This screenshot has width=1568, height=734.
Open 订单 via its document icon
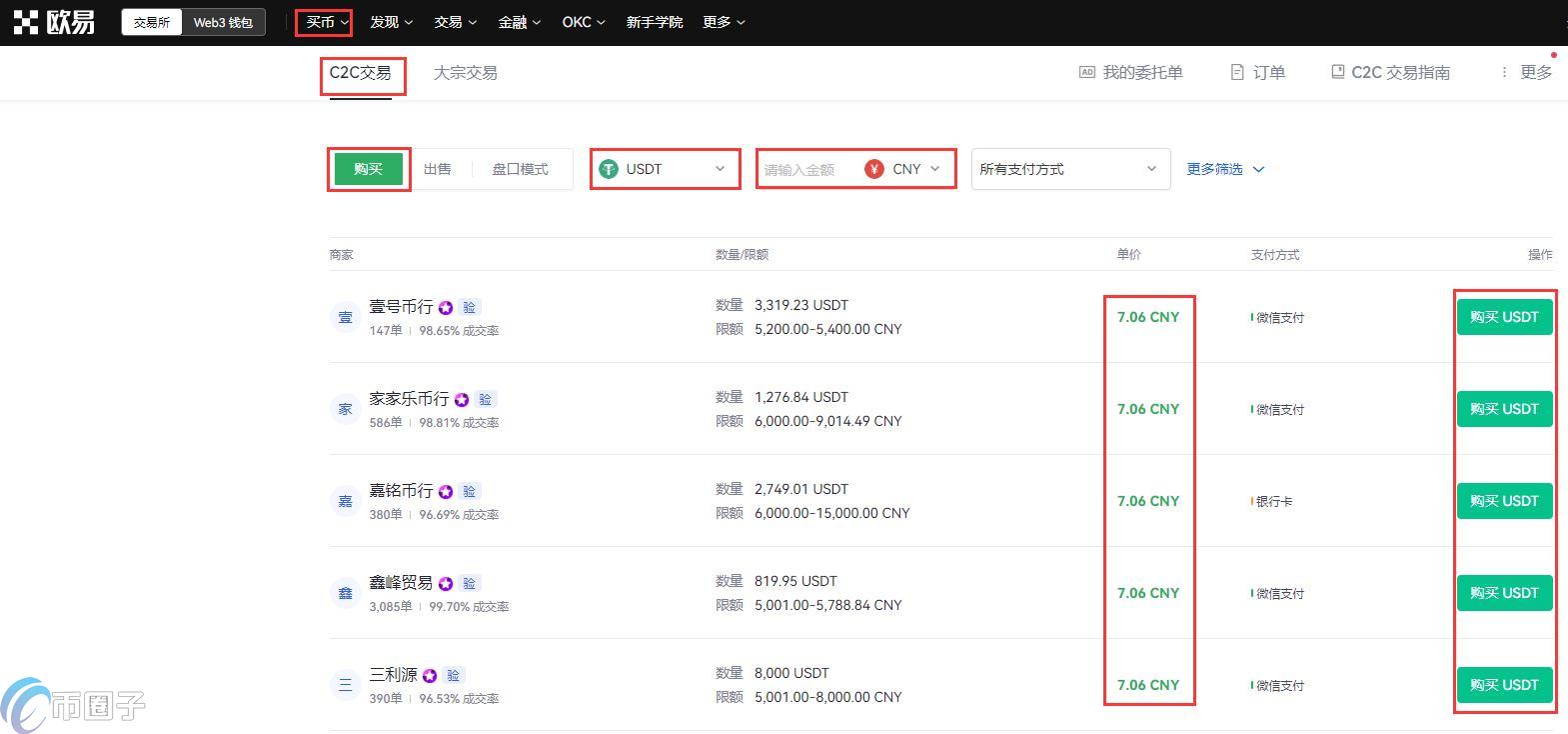1237,72
